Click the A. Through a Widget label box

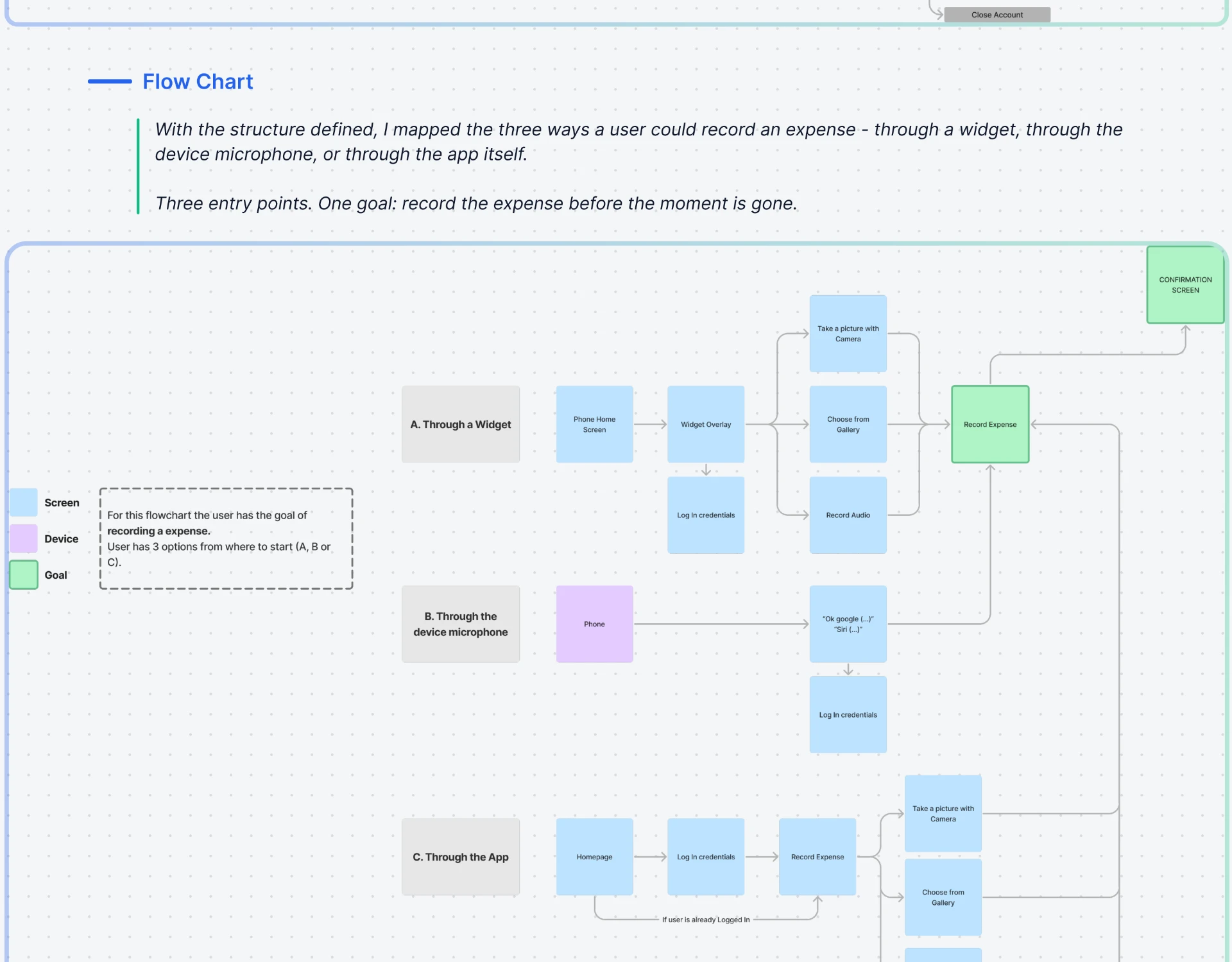point(461,424)
